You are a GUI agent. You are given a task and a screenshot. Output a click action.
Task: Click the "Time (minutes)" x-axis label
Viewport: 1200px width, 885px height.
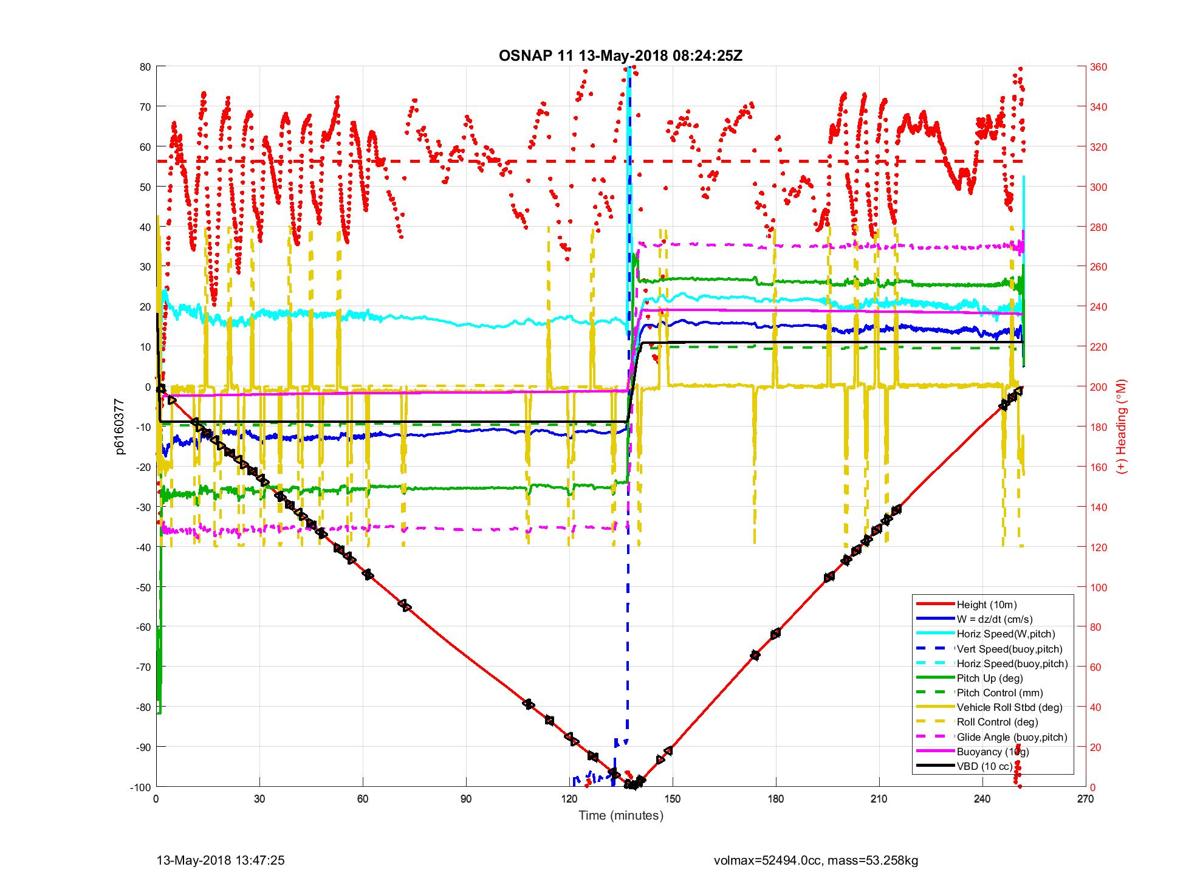tap(621, 816)
